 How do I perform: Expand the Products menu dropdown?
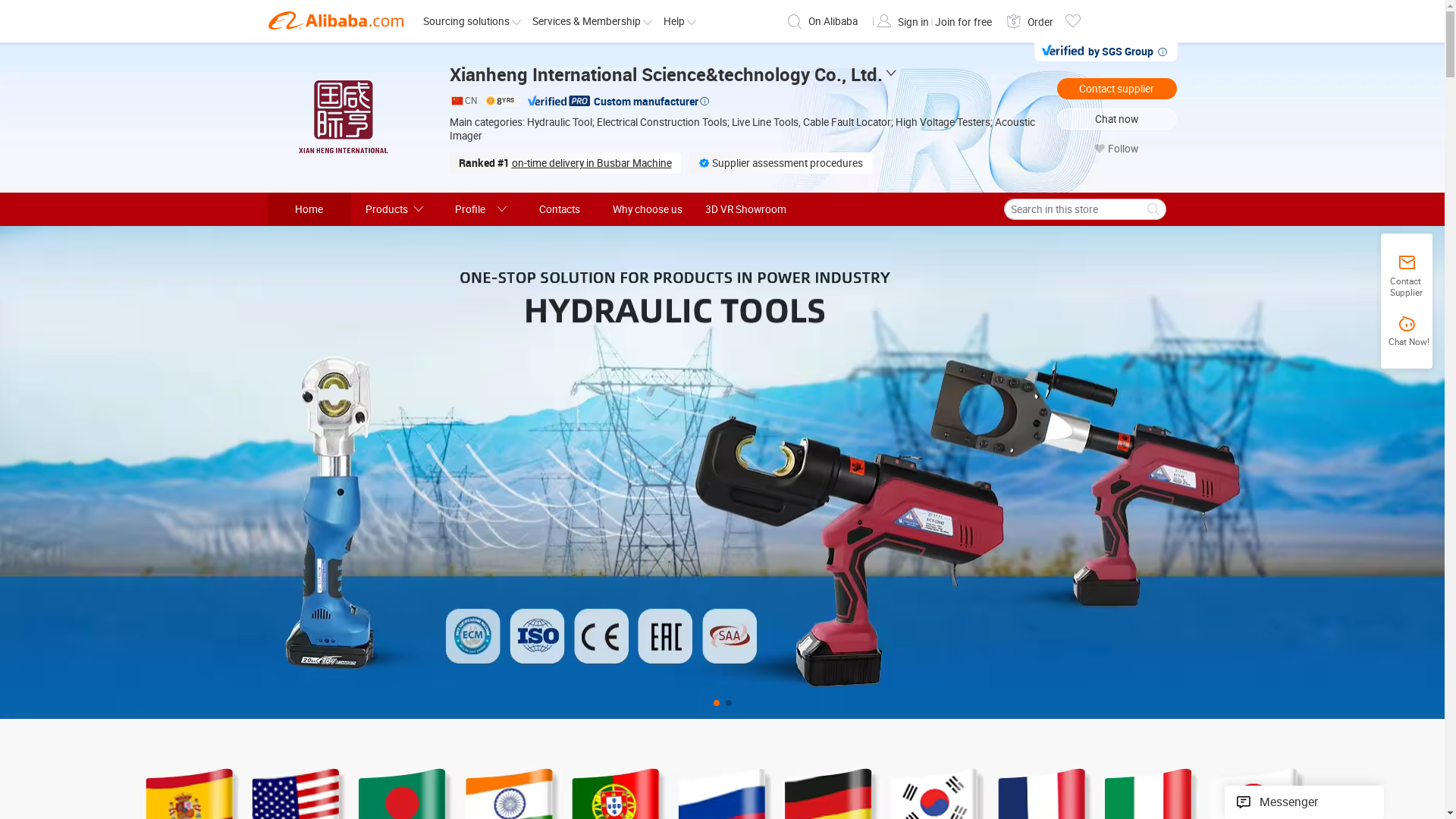(394, 209)
